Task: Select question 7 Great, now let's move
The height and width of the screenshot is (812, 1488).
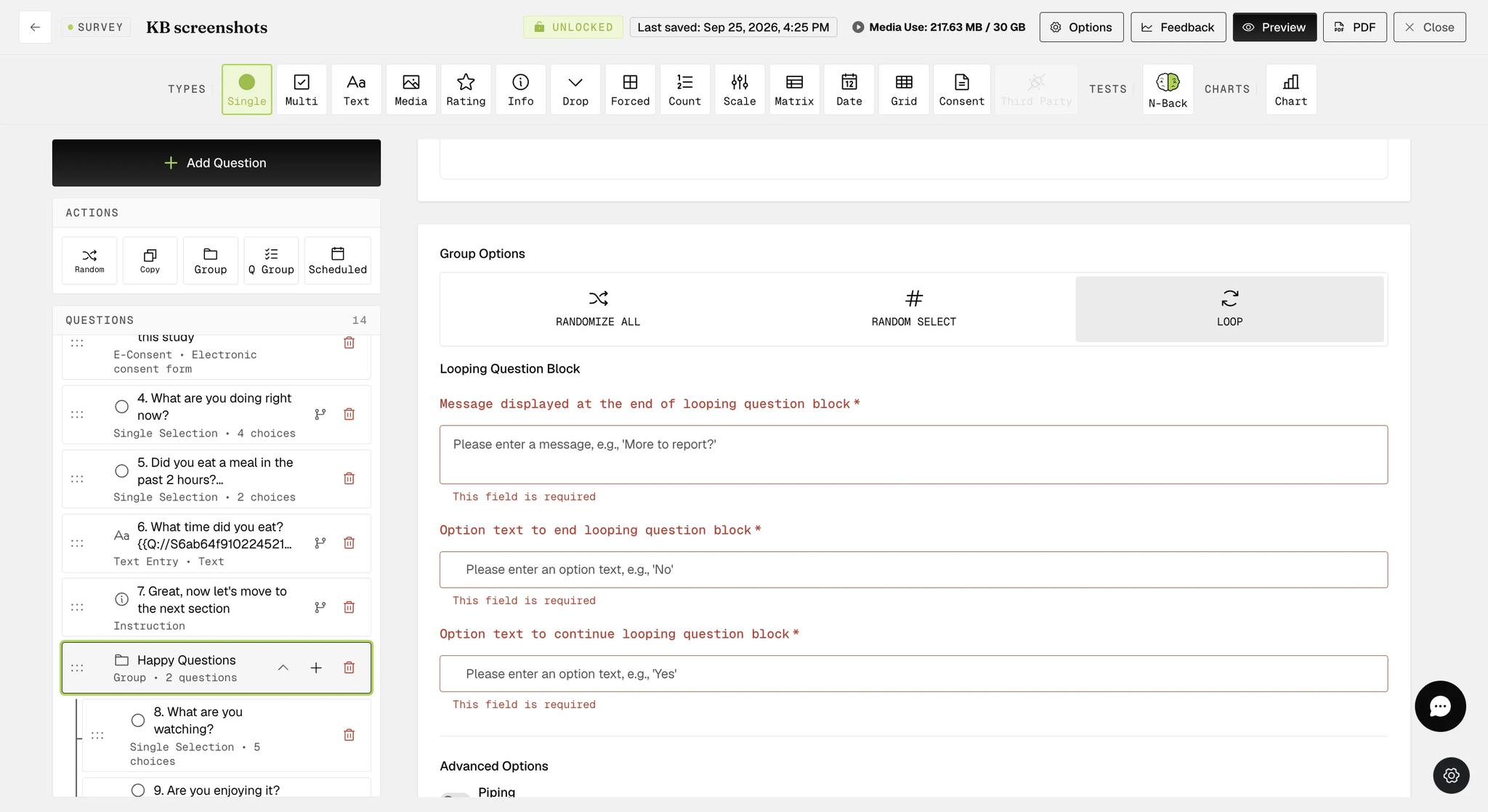Action: (217, 608)
